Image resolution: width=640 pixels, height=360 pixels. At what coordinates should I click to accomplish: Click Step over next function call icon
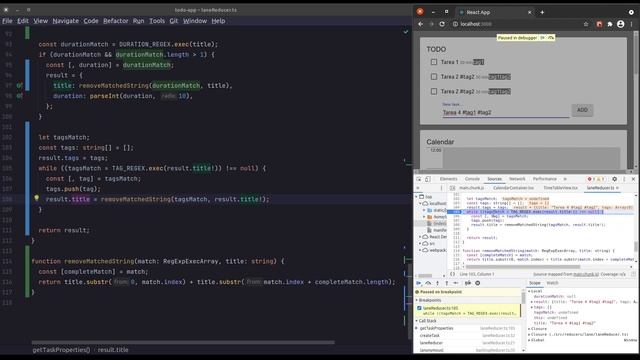(428, 283)
